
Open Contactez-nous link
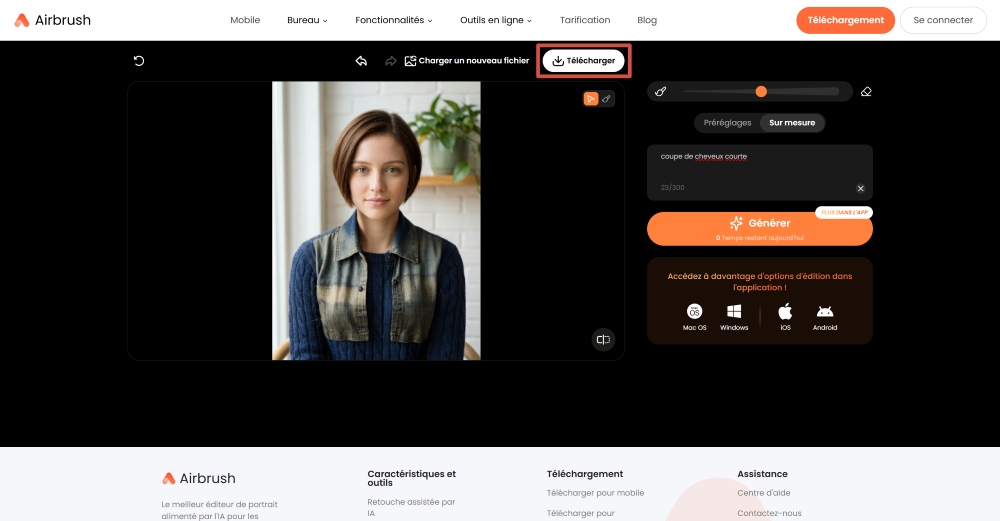click(769, 513)
